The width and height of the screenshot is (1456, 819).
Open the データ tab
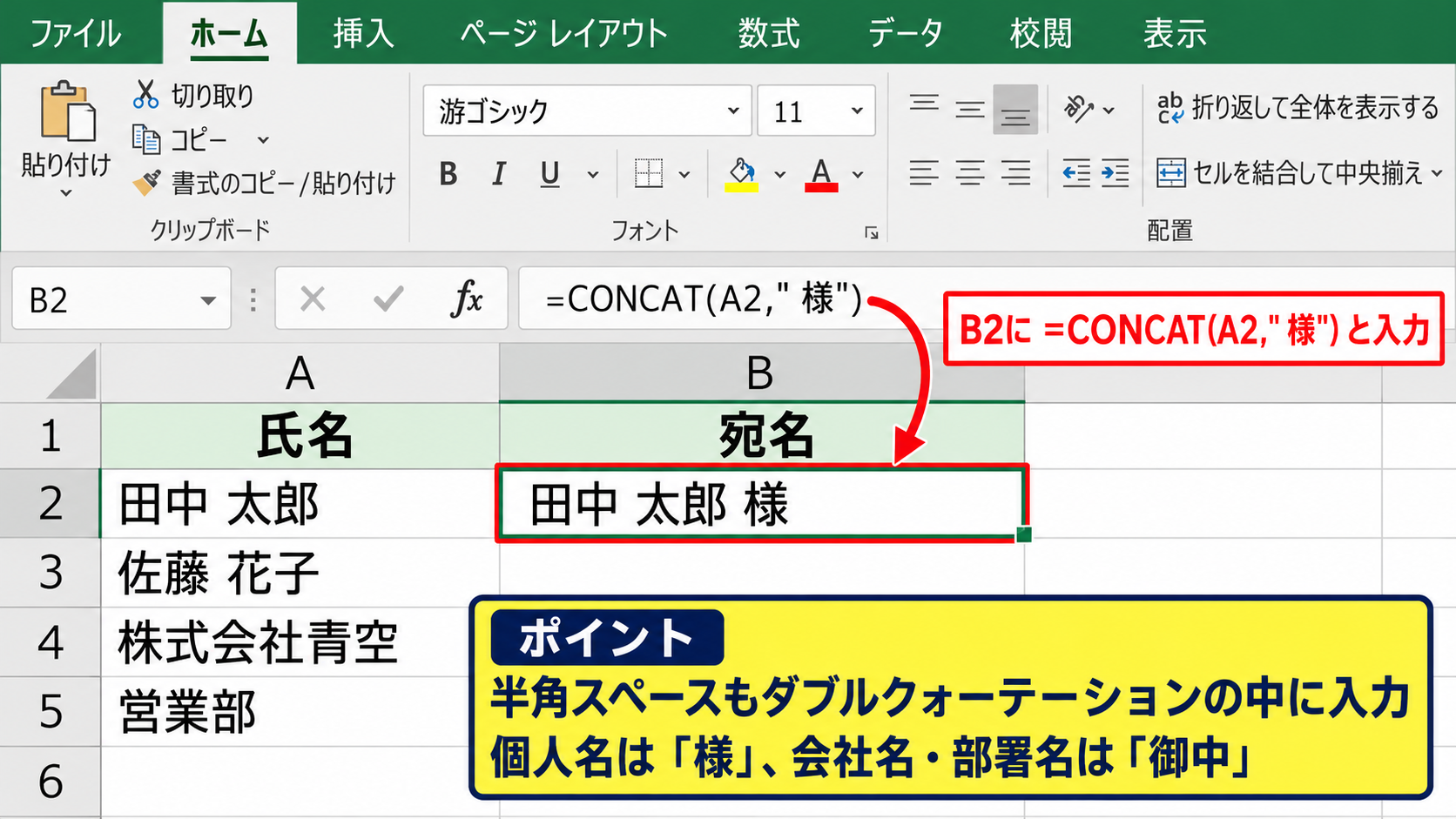[905, 34]
